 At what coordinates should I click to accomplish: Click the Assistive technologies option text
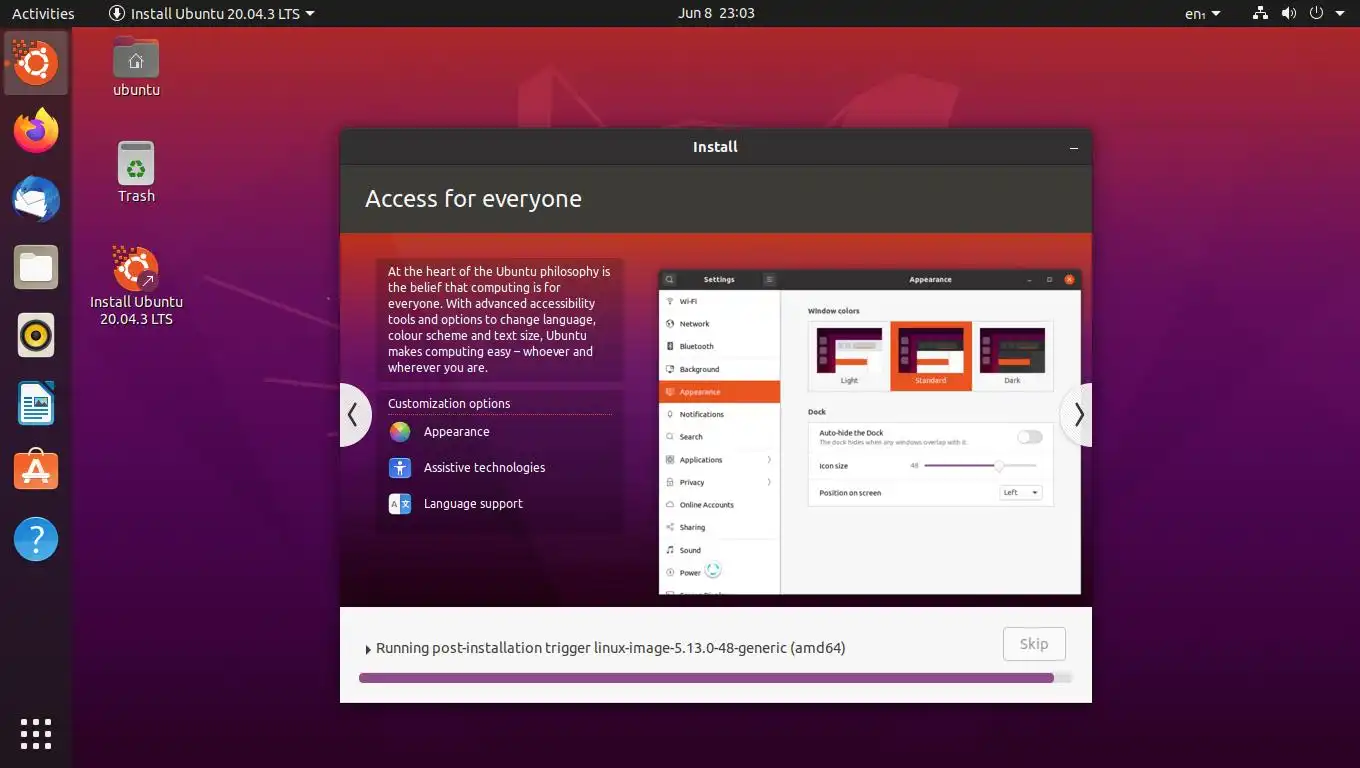(484, 468)
